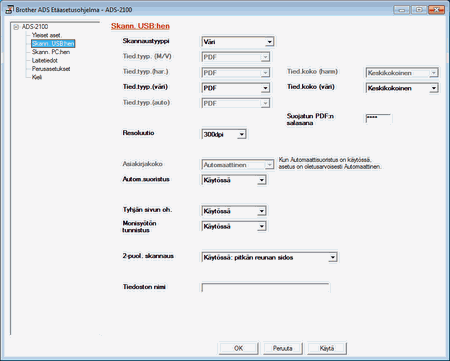Select ADS-2100 root tree item
The height and width of the screenshot is (361, 450).
(35, 27)
